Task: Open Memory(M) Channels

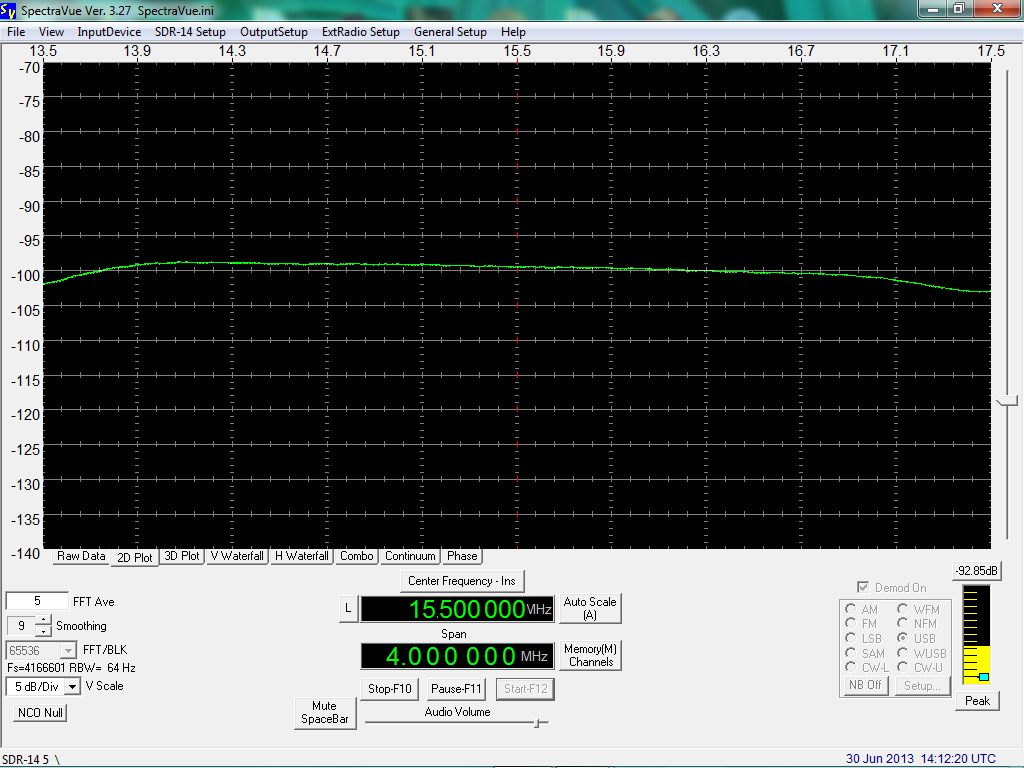Action: pos(590,656)
